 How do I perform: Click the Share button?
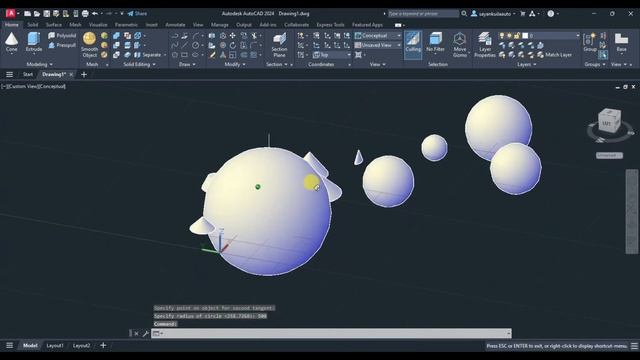(137, 13)
